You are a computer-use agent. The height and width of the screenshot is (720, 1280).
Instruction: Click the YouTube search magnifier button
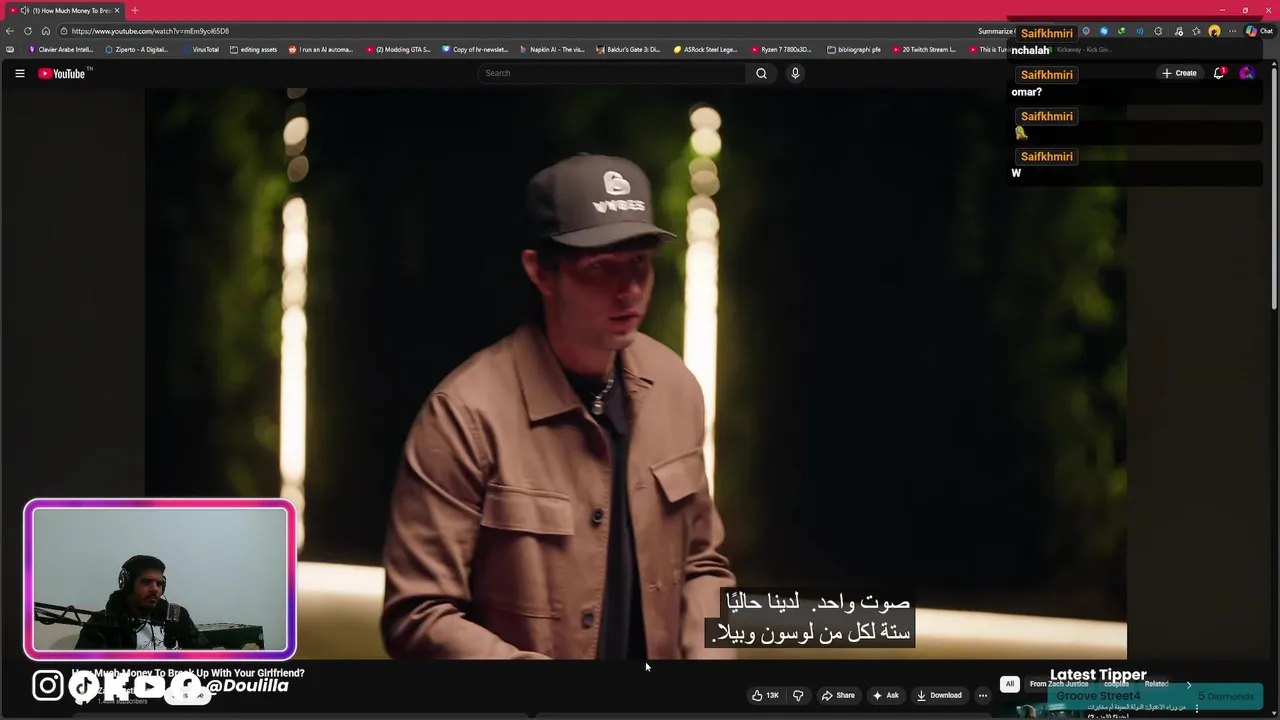[x=761, y=73]
